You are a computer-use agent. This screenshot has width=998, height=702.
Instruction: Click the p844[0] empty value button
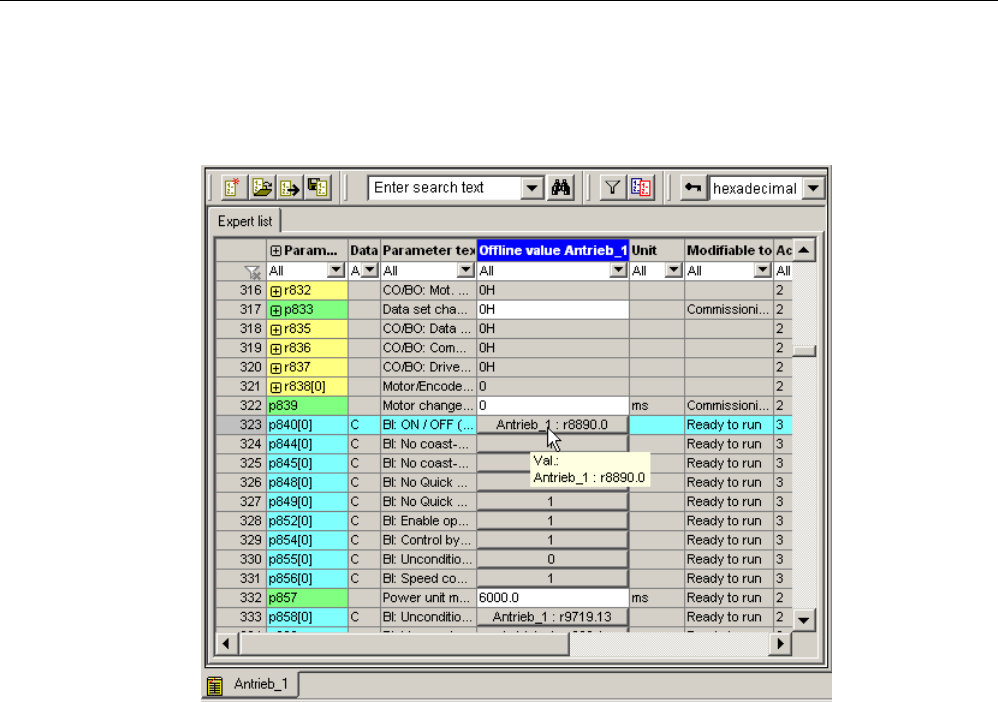552,444
